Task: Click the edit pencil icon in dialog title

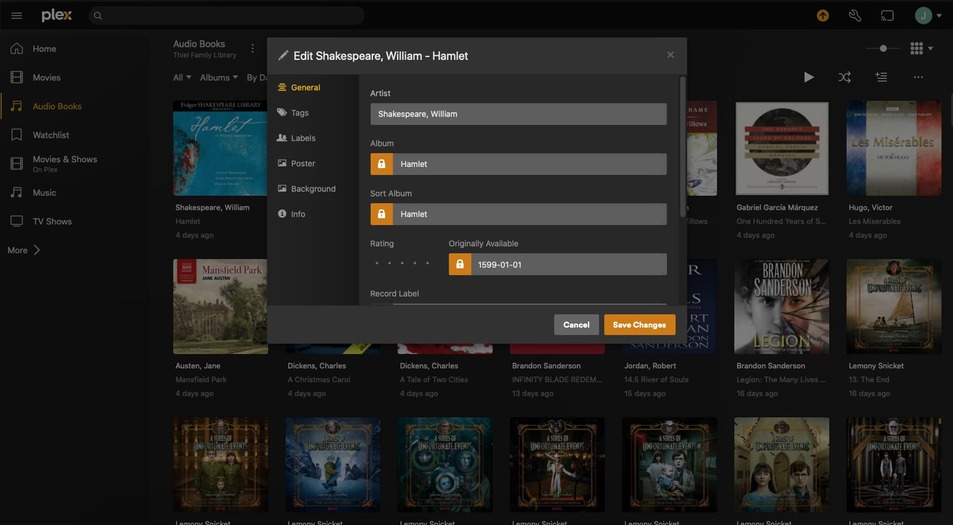Action: [x=283, y=55]
